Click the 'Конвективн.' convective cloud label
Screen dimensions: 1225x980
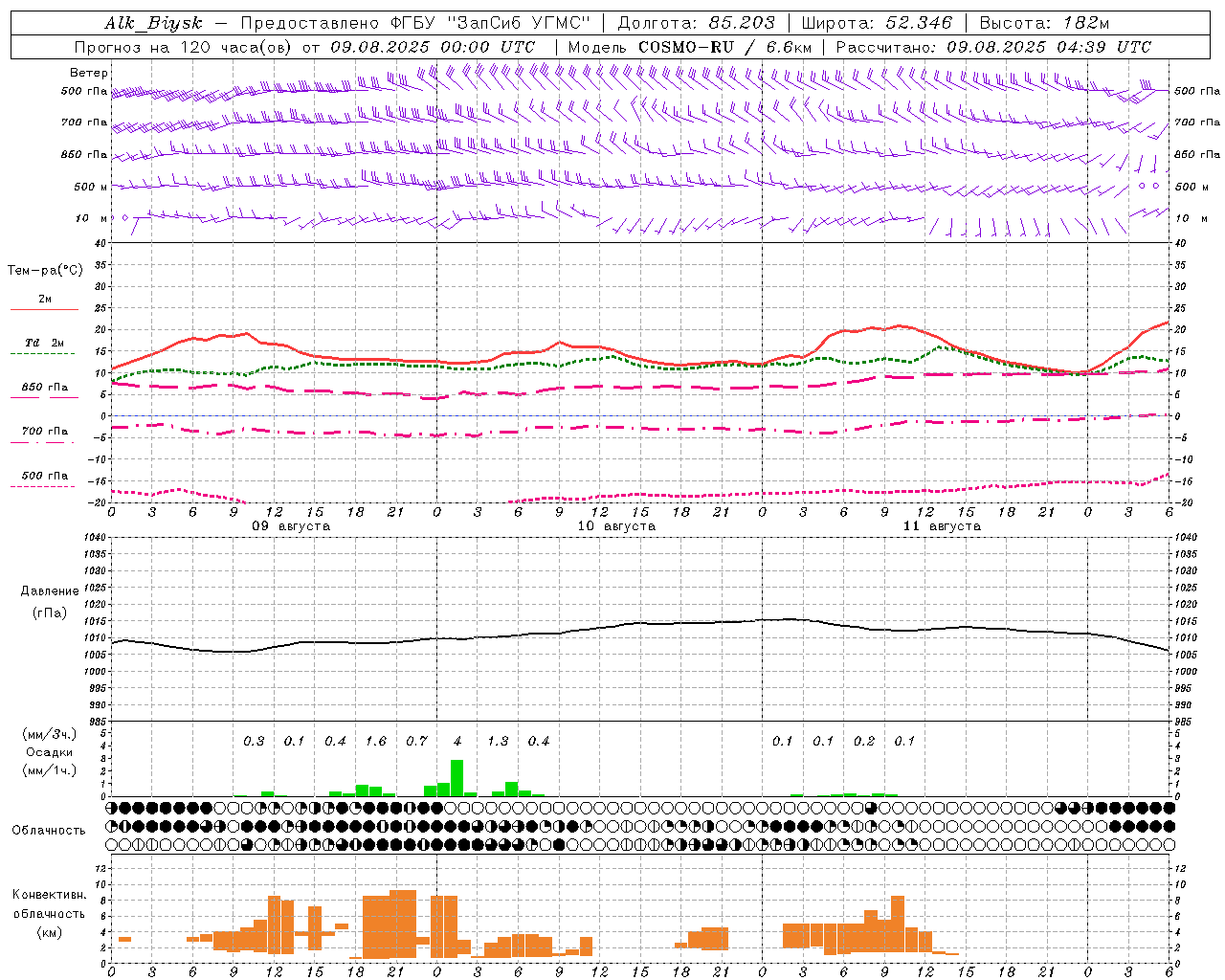[50, 895]
